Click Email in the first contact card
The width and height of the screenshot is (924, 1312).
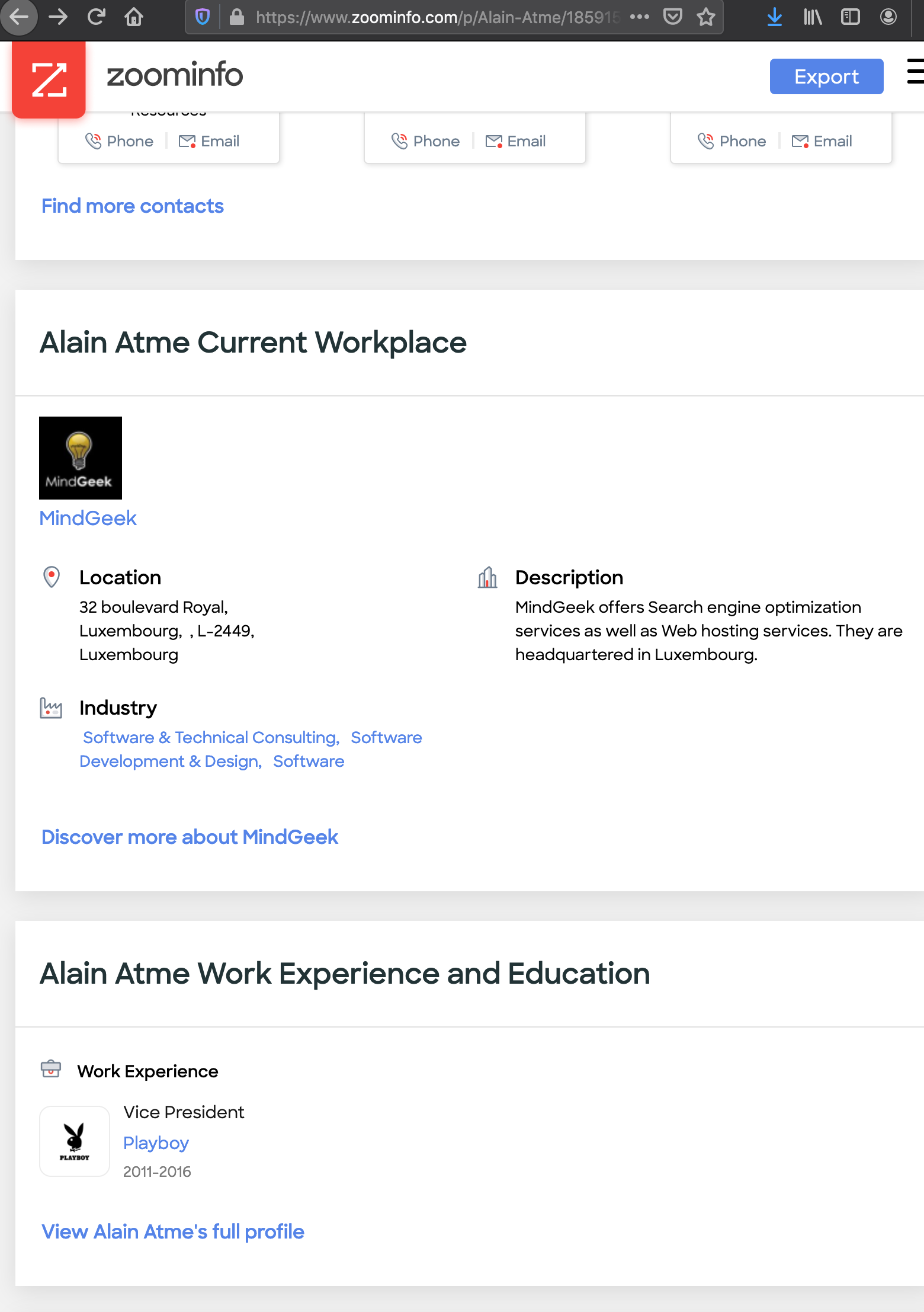209,141
